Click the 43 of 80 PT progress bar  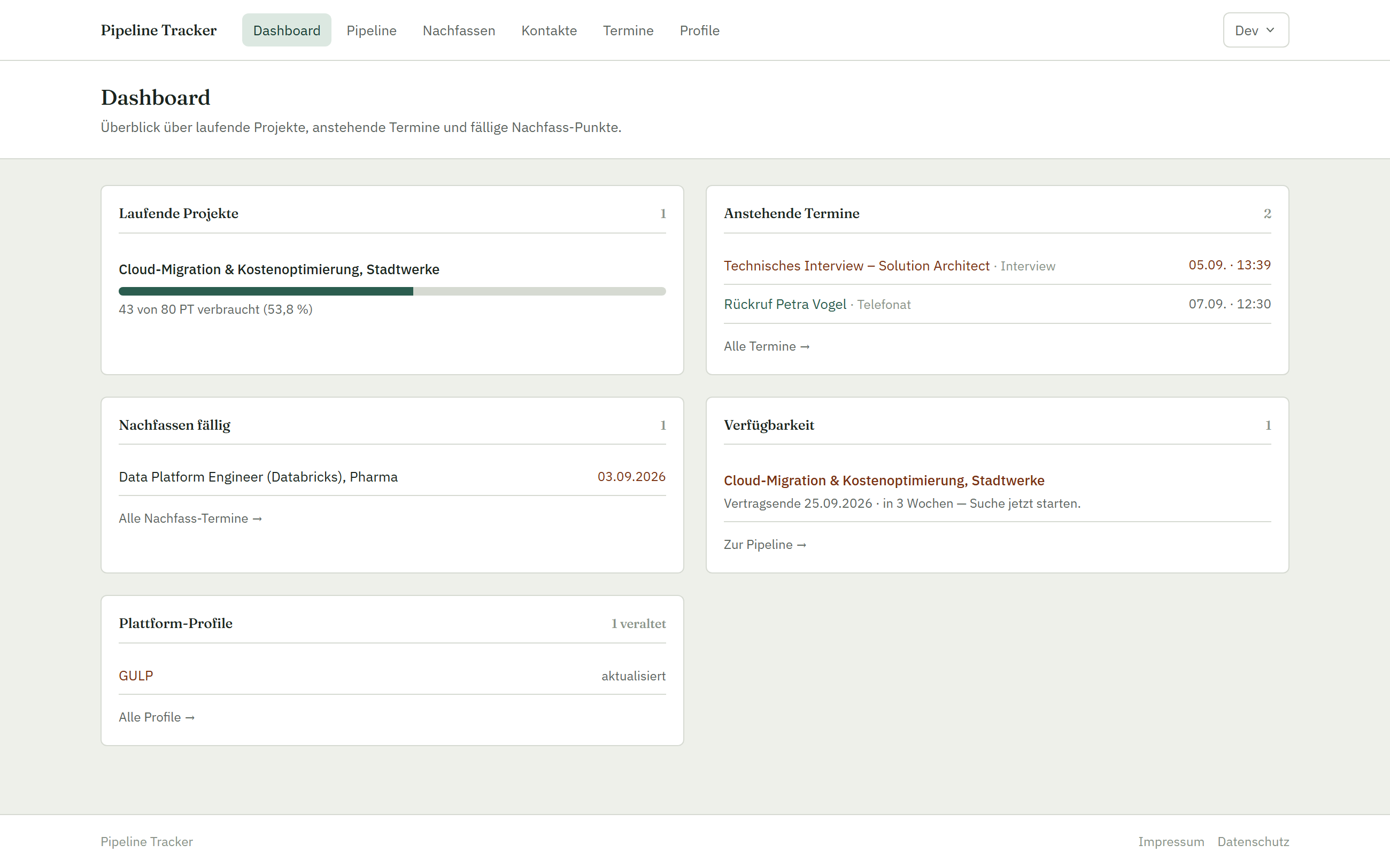(392, 291)
